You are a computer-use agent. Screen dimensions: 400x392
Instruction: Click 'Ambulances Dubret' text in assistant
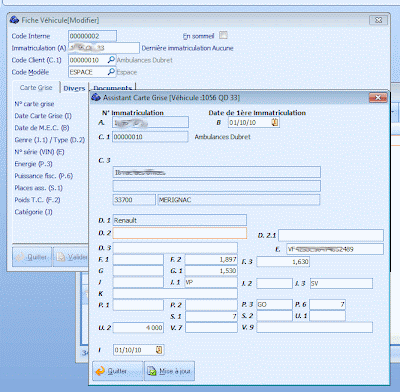tap(222, 137)
